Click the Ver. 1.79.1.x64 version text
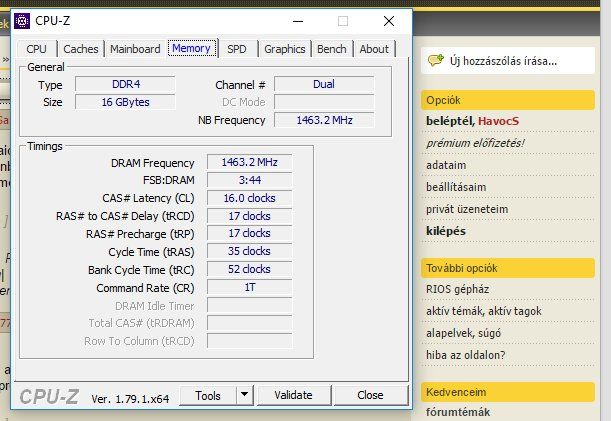Screen dimensions: 611x421 tap(130, 399)
